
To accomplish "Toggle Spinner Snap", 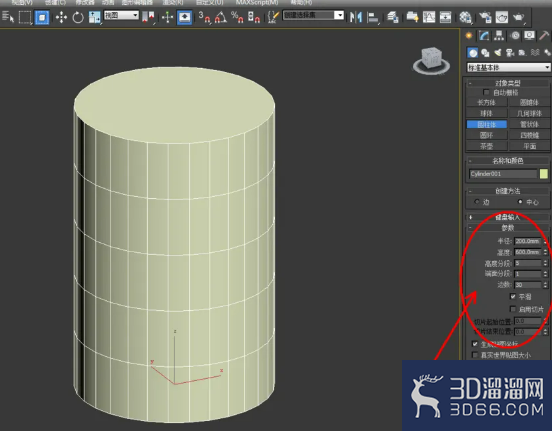I will coord(254,17).
